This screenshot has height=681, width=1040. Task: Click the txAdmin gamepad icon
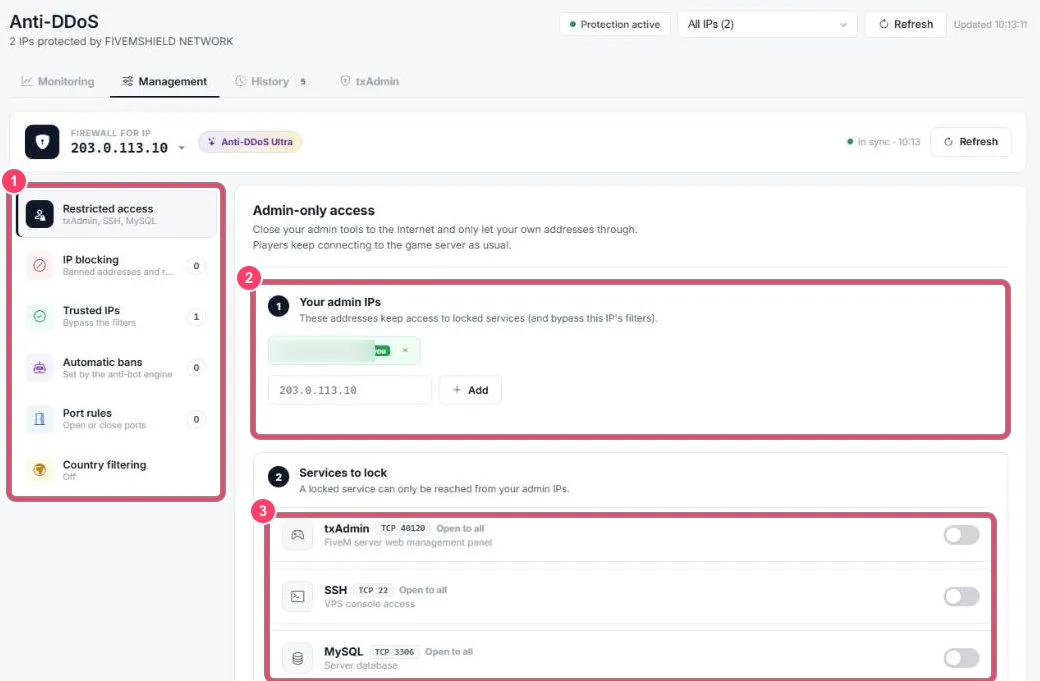297,534
